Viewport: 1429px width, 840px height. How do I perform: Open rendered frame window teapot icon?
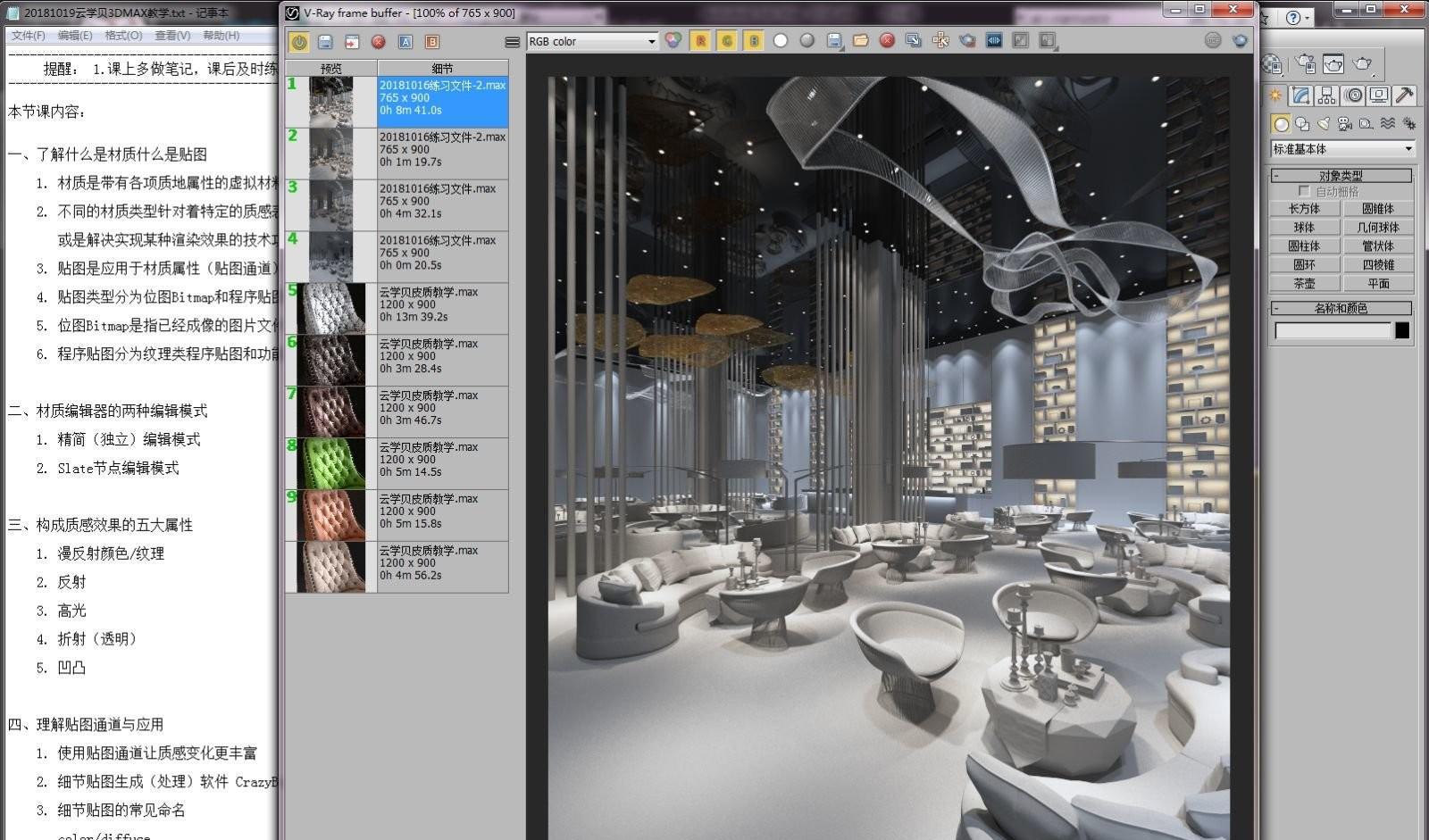coord(1333,63)
